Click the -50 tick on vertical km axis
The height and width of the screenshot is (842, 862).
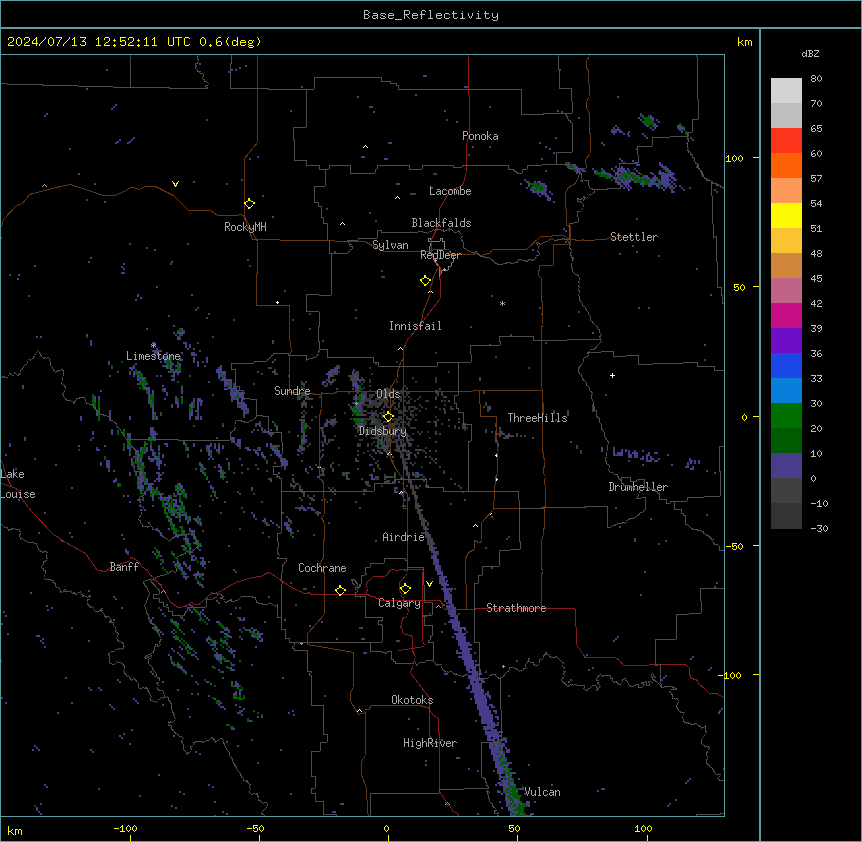(734, 546)
